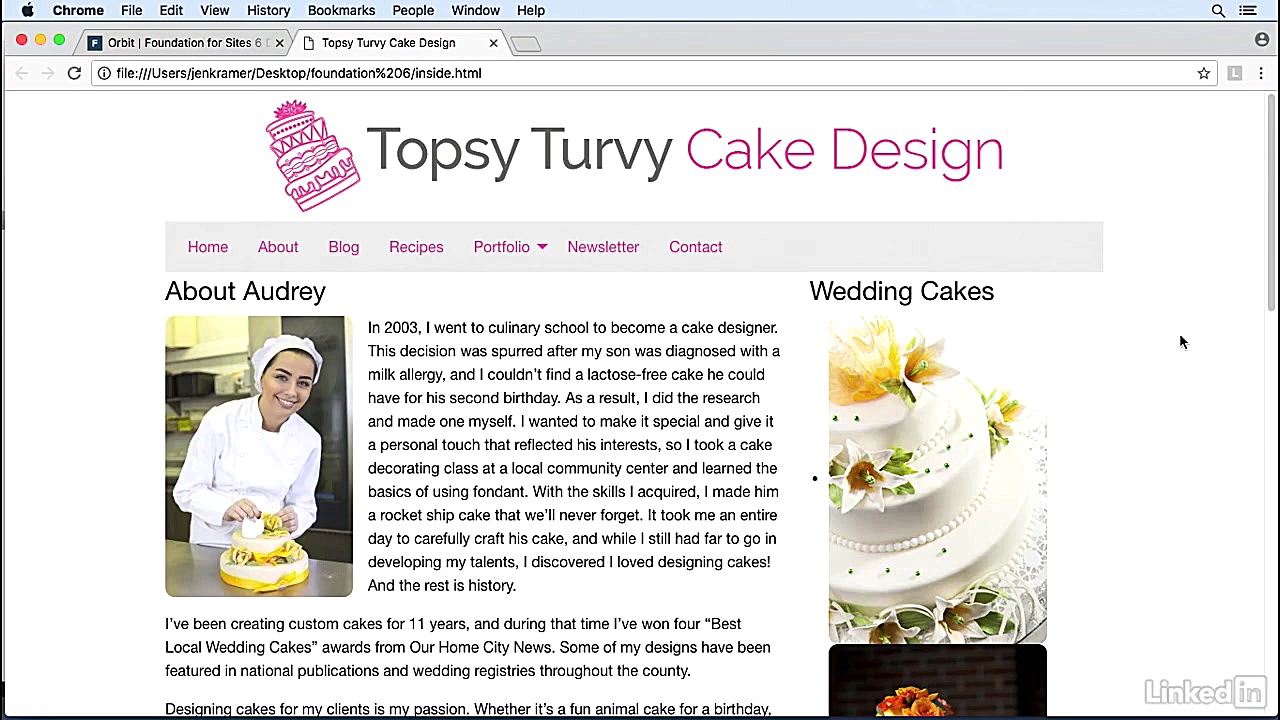The width and height of the screenshot is (1280, 720).
Task: Click the photo of Audrey the chef
Action: (259, 456)
